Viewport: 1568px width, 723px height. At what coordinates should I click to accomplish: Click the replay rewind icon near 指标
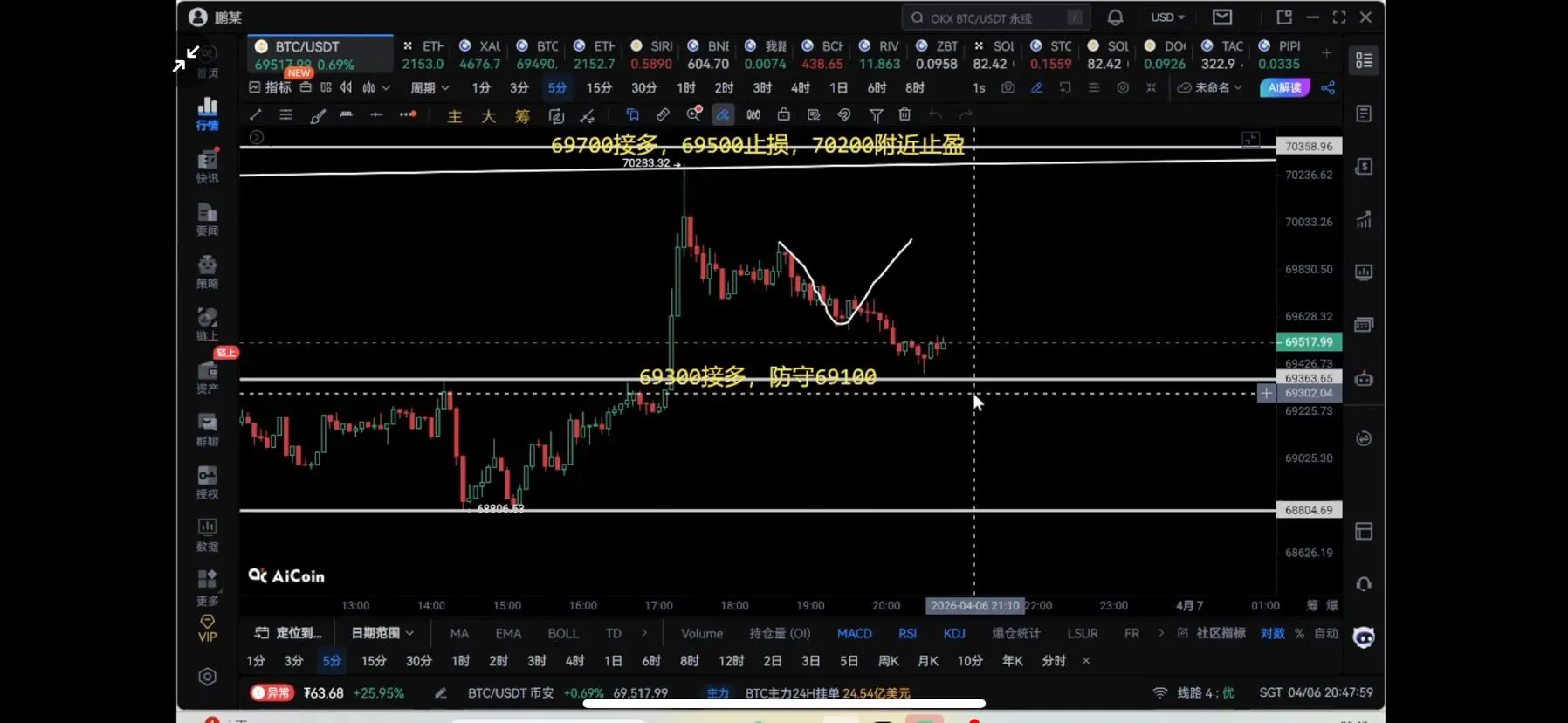coord(347,87)
